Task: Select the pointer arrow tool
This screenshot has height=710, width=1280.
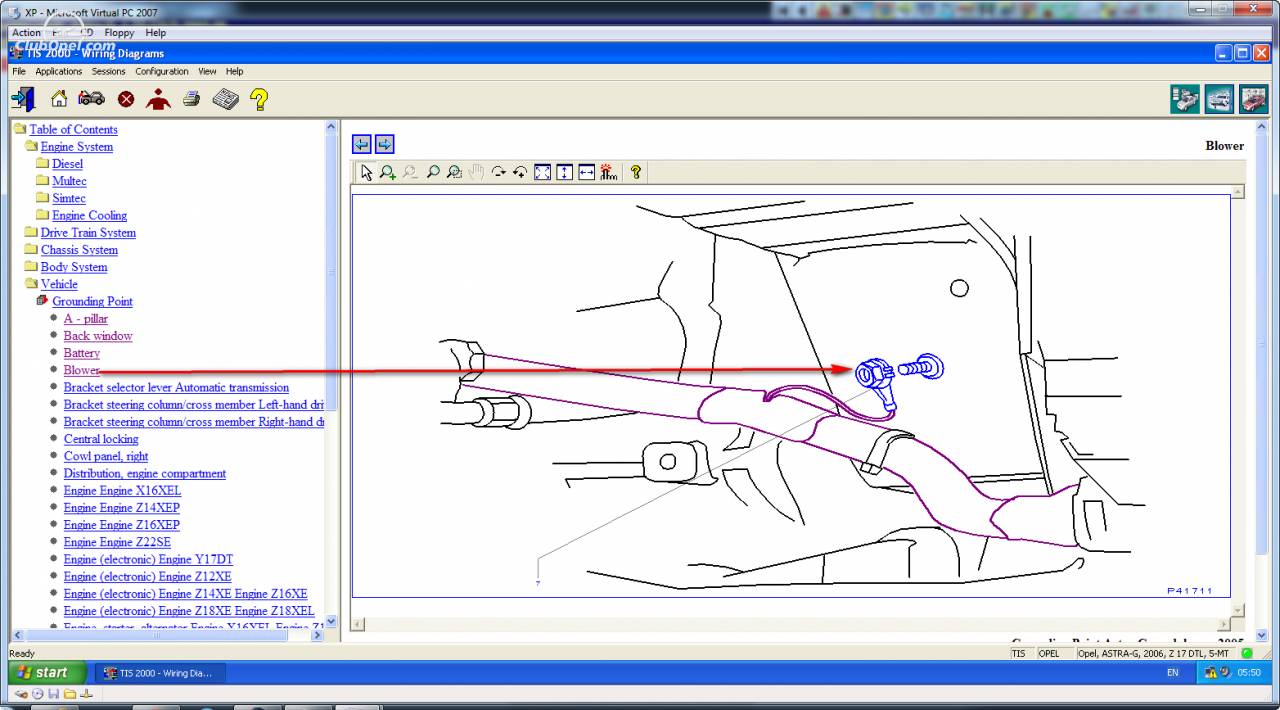Action: tap(366, 172)
